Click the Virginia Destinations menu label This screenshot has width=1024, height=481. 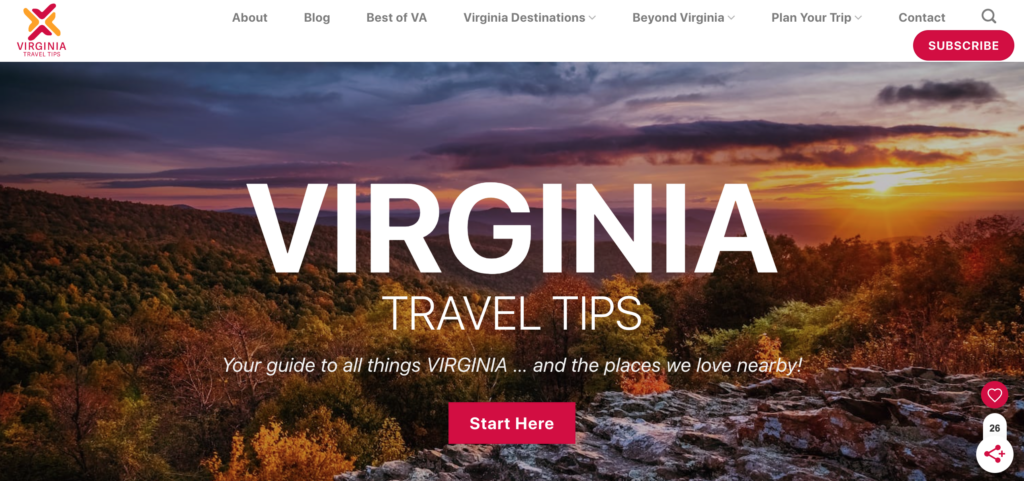tap(524, 18)
